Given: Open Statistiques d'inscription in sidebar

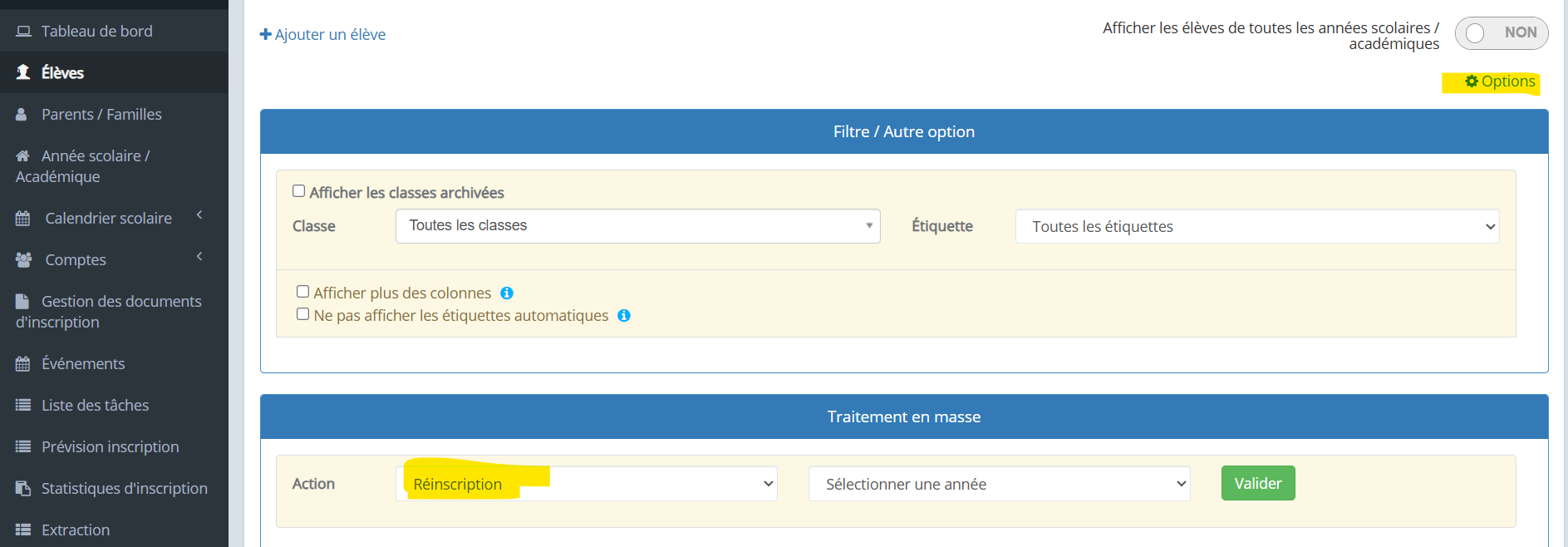Looking at the screenshot, I should [124, 489].
